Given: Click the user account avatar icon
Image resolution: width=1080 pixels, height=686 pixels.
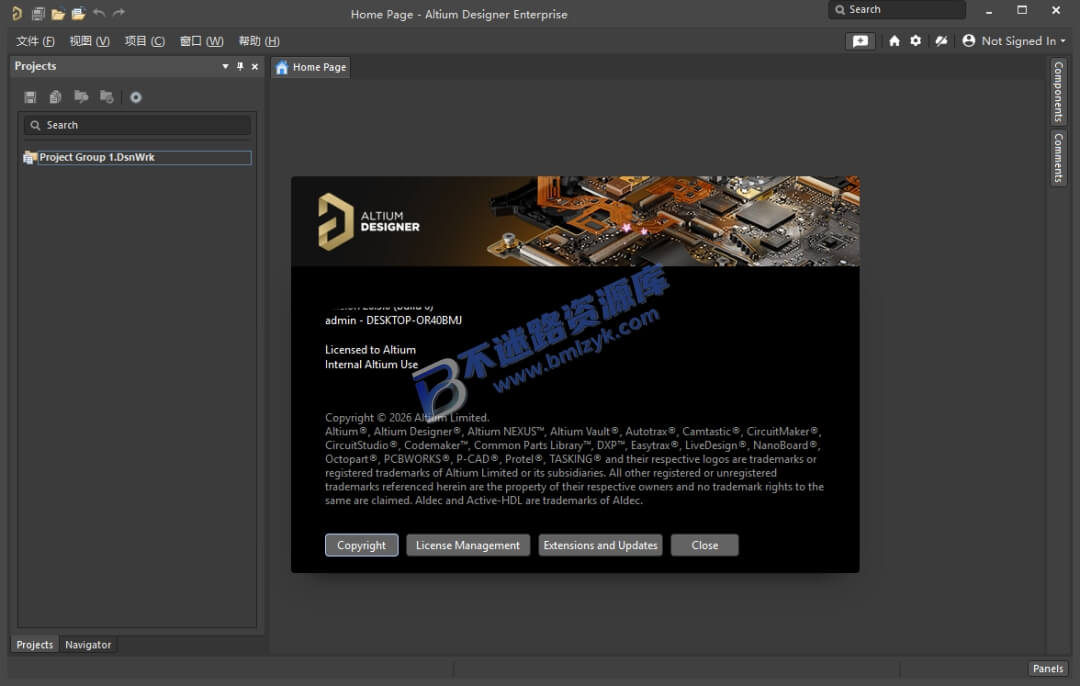Looking at the screenshot, I should click(968, 41).
